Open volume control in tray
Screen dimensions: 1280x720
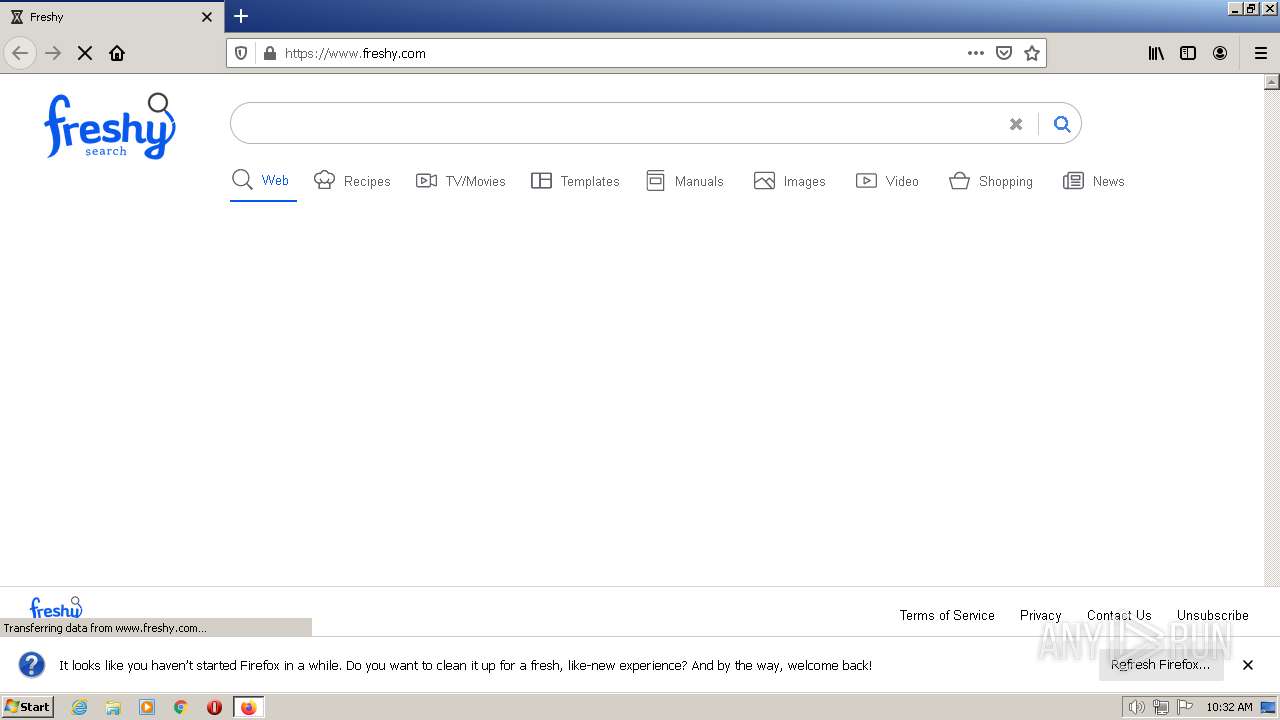pyautogui.click(x=1136, y=707)
